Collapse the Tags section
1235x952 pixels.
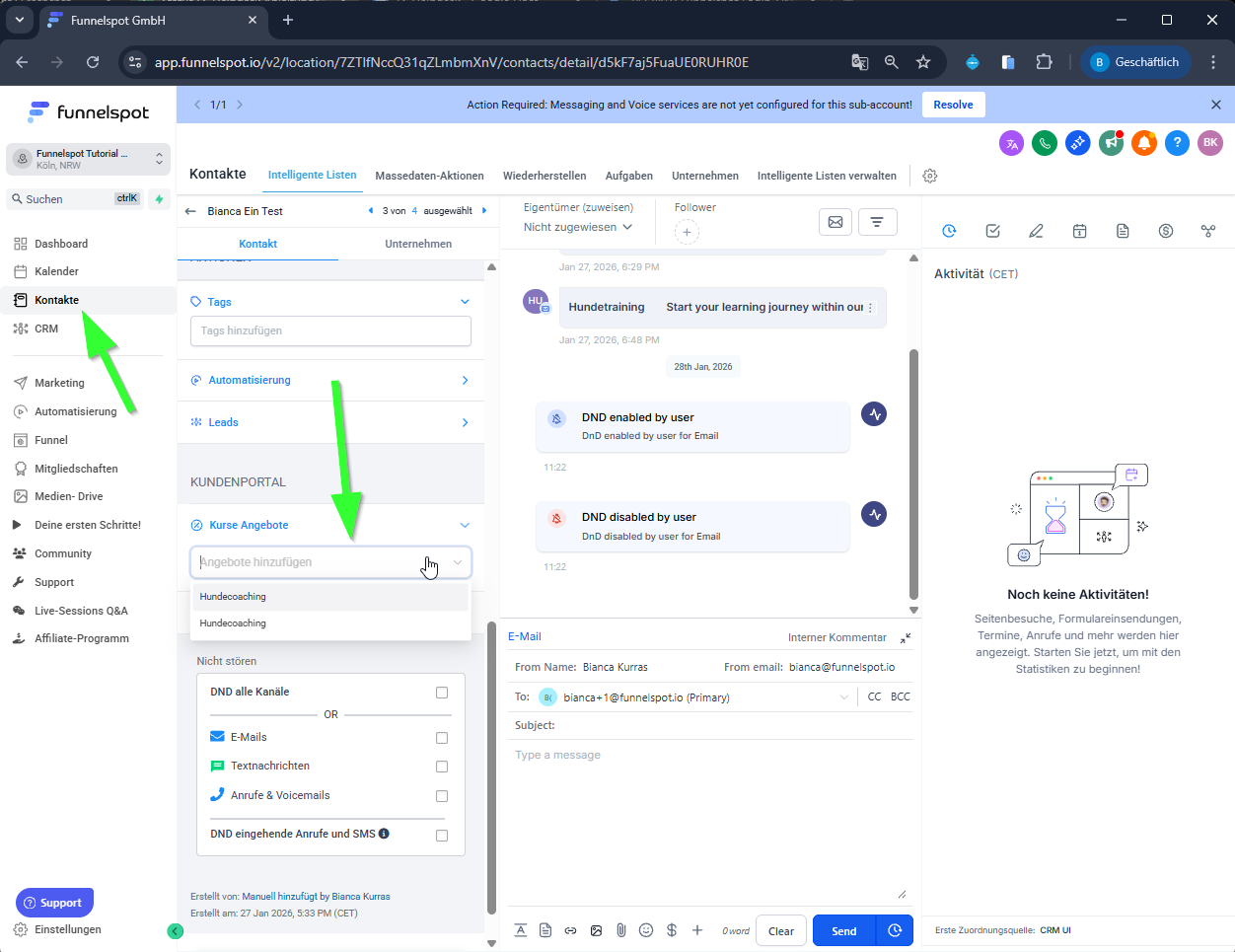coord(466,302)
